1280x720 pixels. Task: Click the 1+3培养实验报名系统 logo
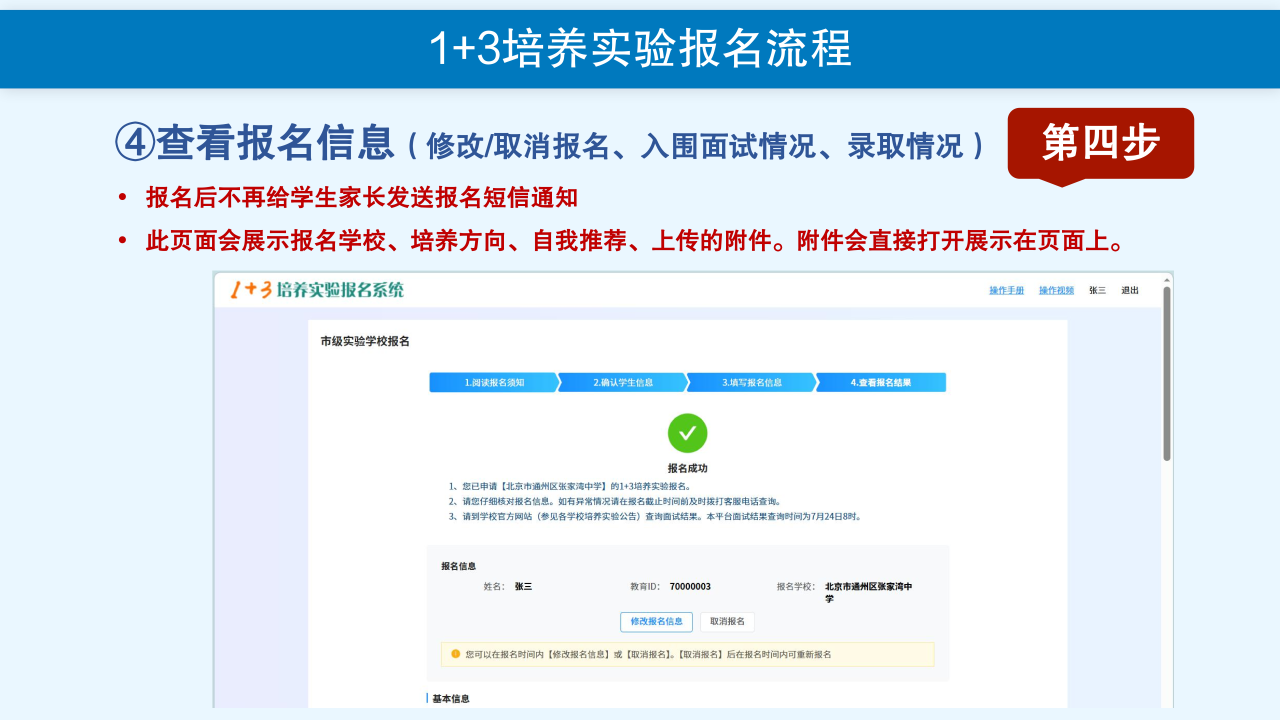[317, 290]
